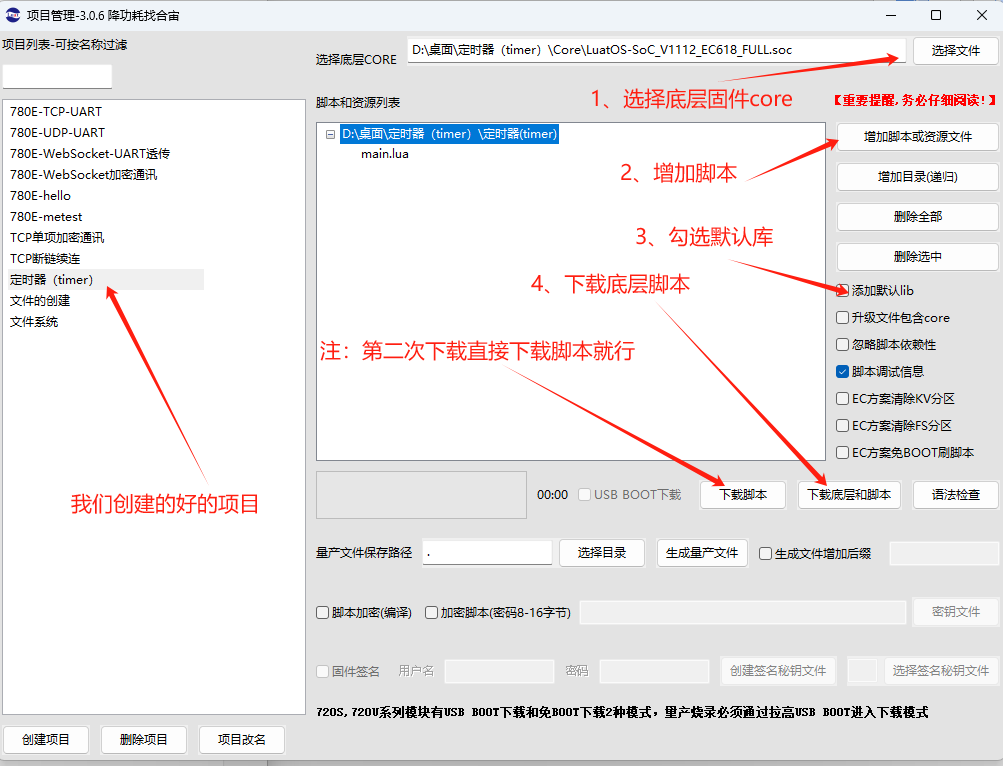Select project 780E-WebSocket加密通讯
This screenshot has width=1003, height=766.
coord(83,175)
